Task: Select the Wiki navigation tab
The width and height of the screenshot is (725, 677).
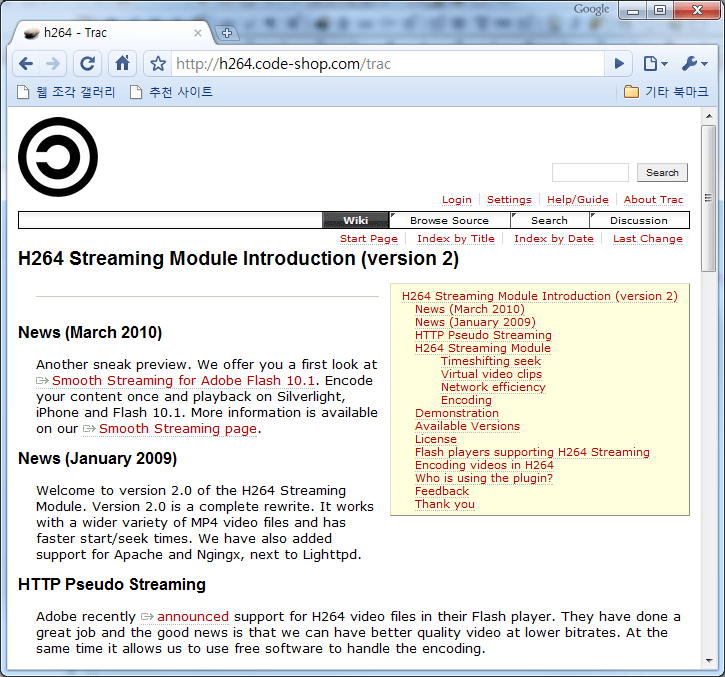Action: click(x=356, y=220)
